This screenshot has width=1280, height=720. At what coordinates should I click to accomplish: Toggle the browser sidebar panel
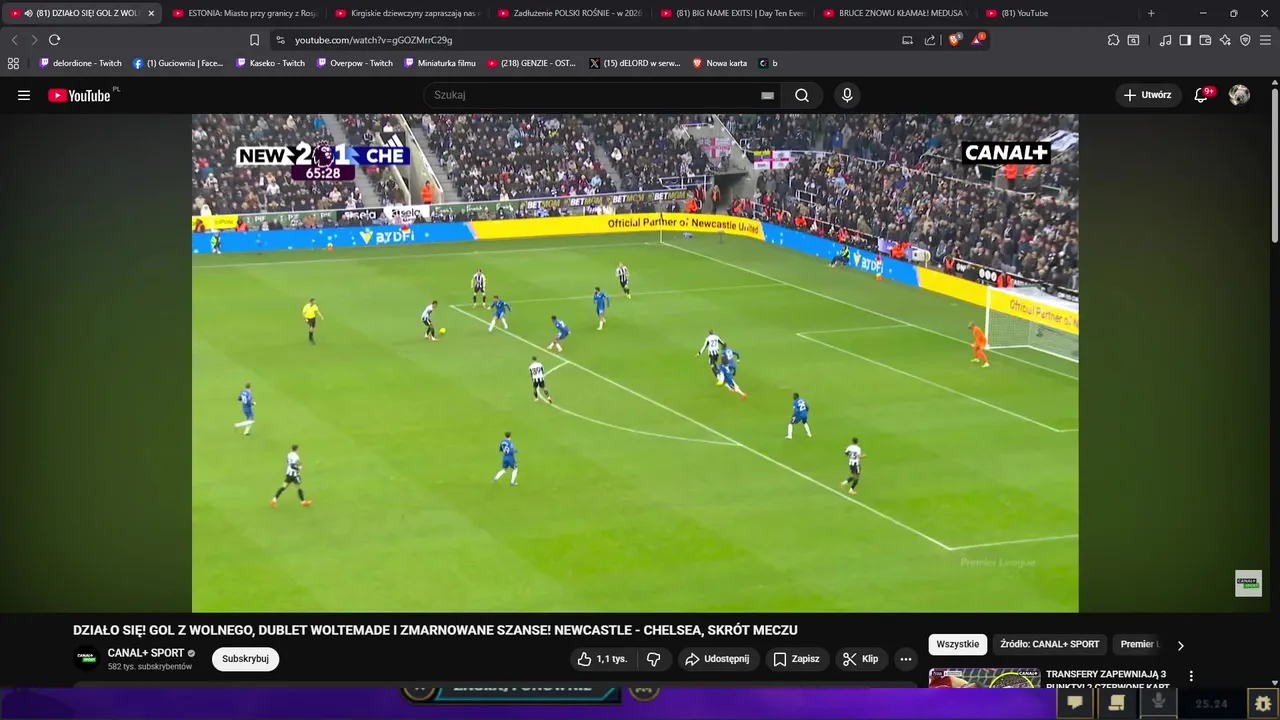click(1185, 40)
